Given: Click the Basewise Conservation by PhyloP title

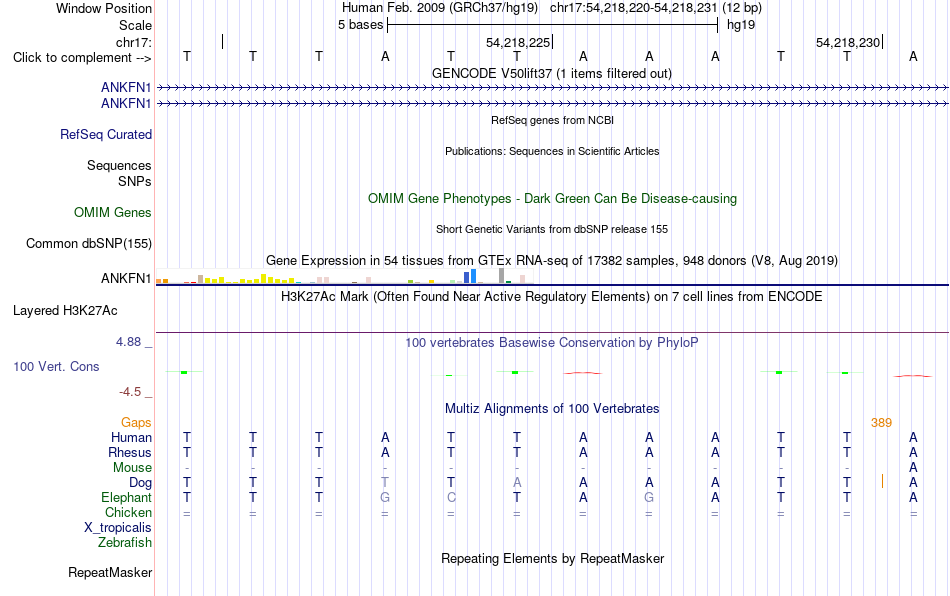Looking at the screenshot, I should pyautogui.click(x=551, y=343).
